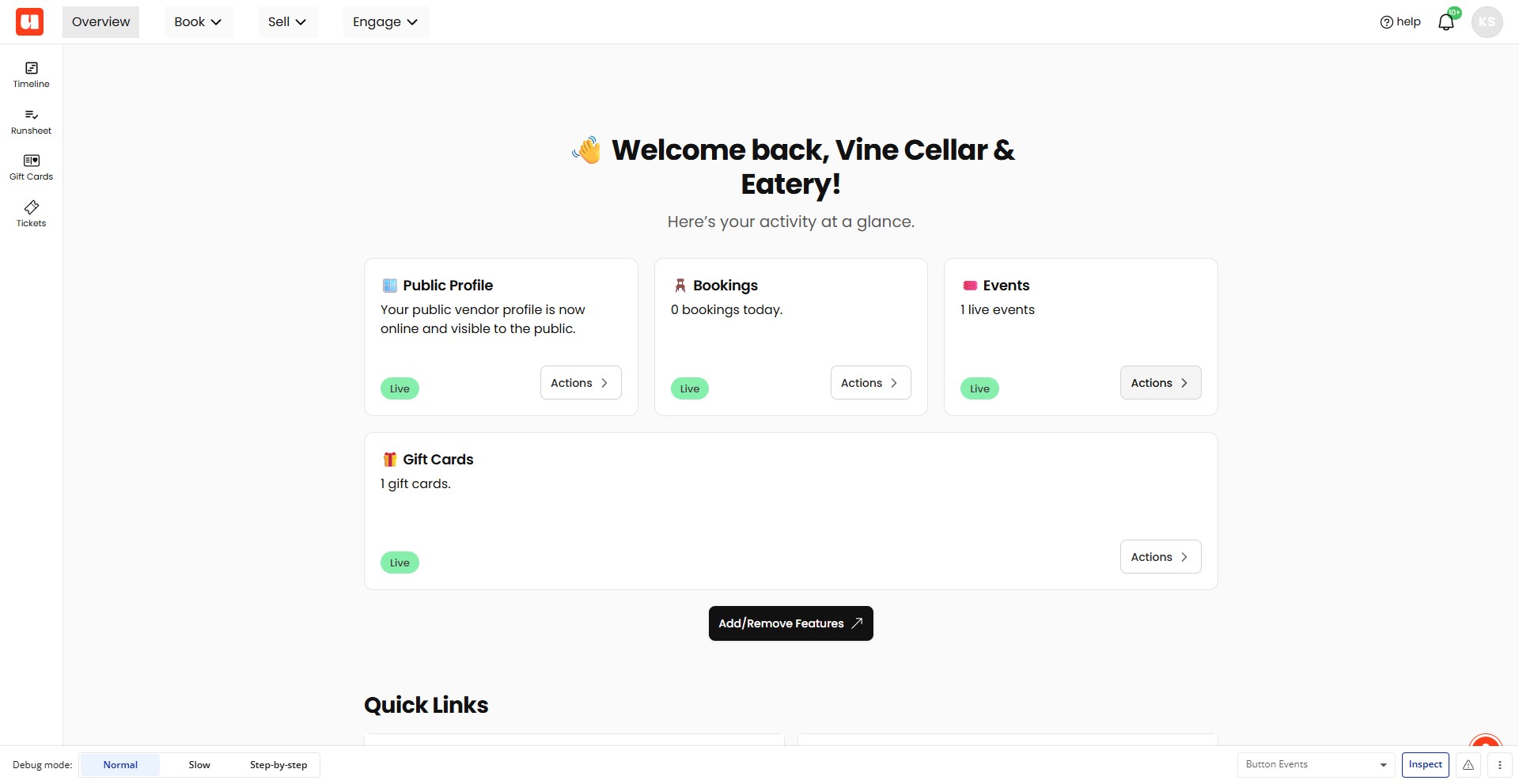The image size is (1519, 784).
Task: Open the Timeline sidebar icon
Action: (32, 75)
